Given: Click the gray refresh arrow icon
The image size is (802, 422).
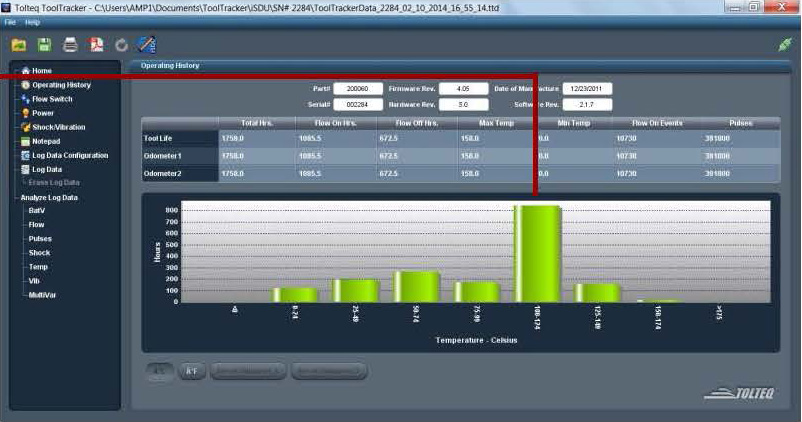Looking at the screenshot, I should coord(122,45).
